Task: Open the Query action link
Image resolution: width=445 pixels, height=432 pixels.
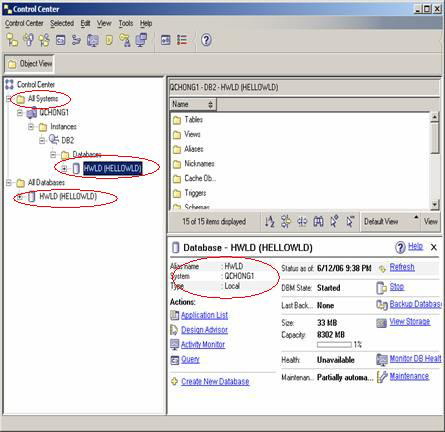Action: [x=190, y=359]
